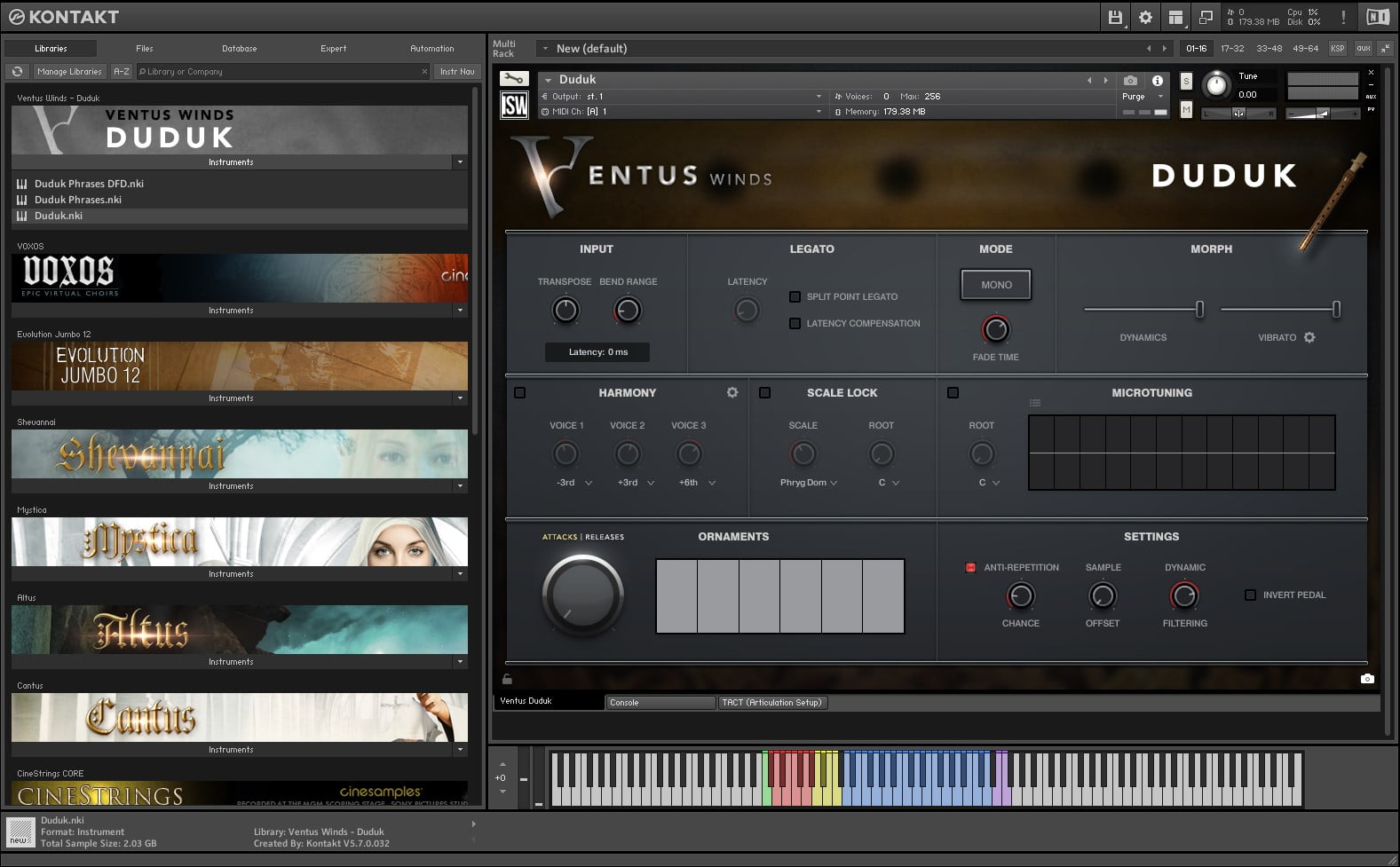This screenshot has height=867, width=1400.
Task: Click the lock icon at instrument bottom left
Action: click(507, 679)
